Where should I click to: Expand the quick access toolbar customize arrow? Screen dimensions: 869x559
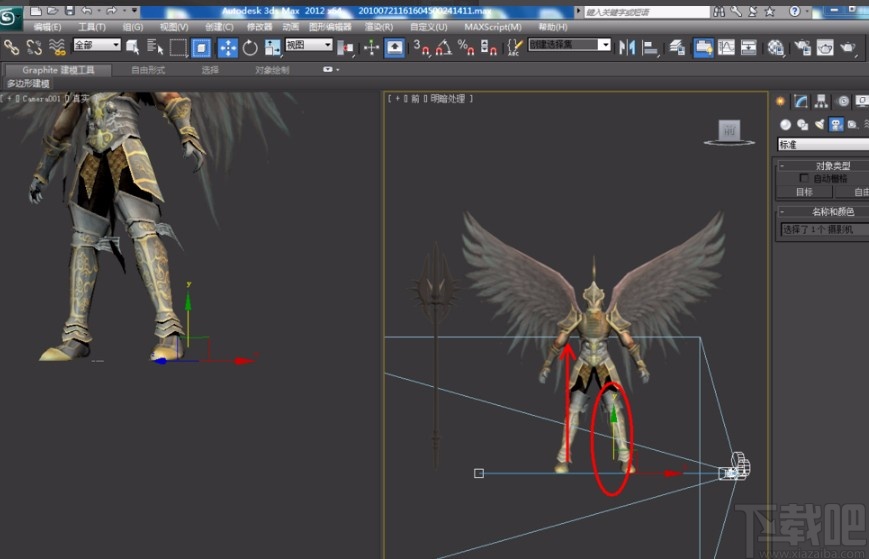pyautogui.click(x=134, y=11)
